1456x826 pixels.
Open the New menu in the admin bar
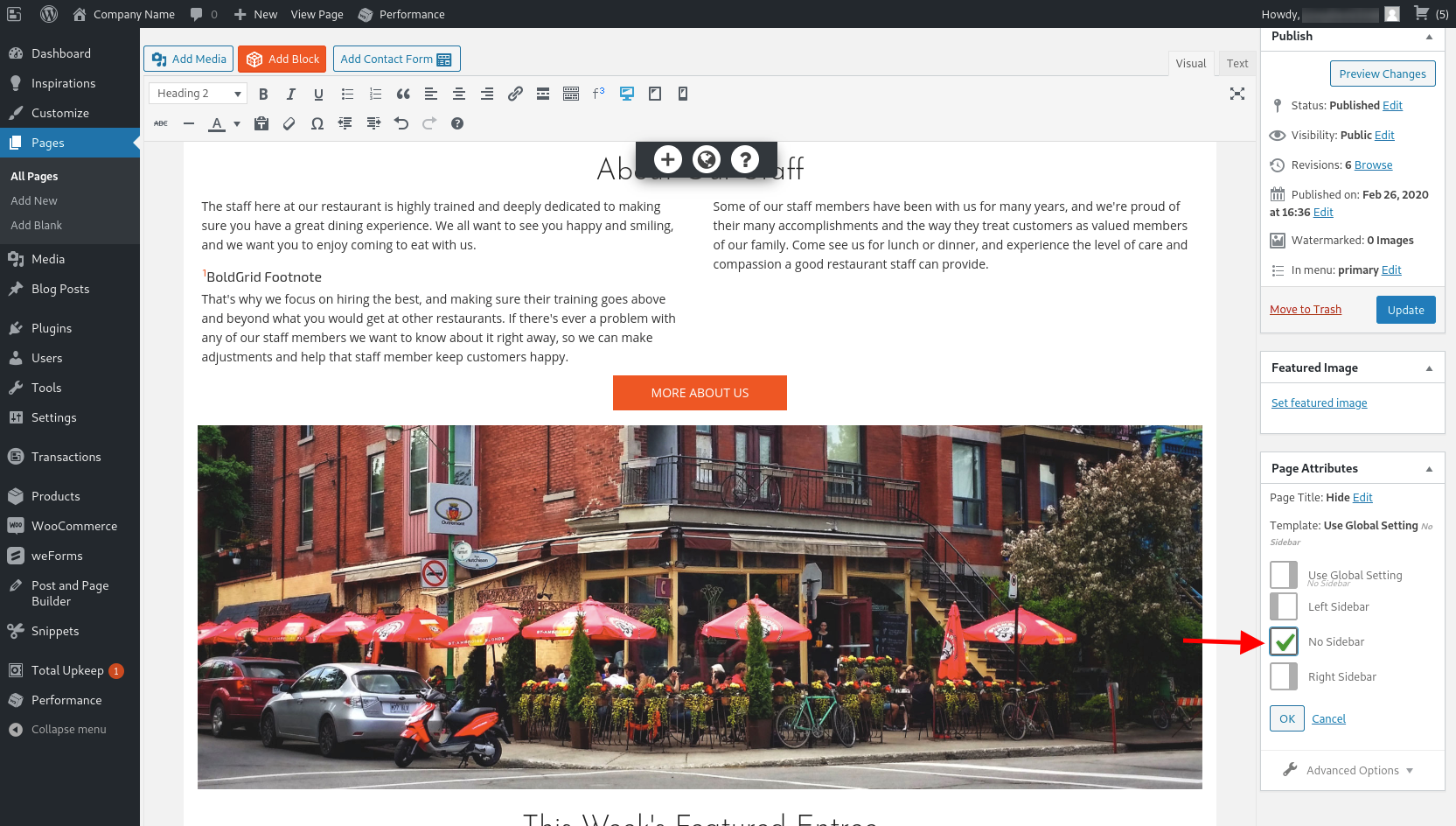(x=254, y=14)
